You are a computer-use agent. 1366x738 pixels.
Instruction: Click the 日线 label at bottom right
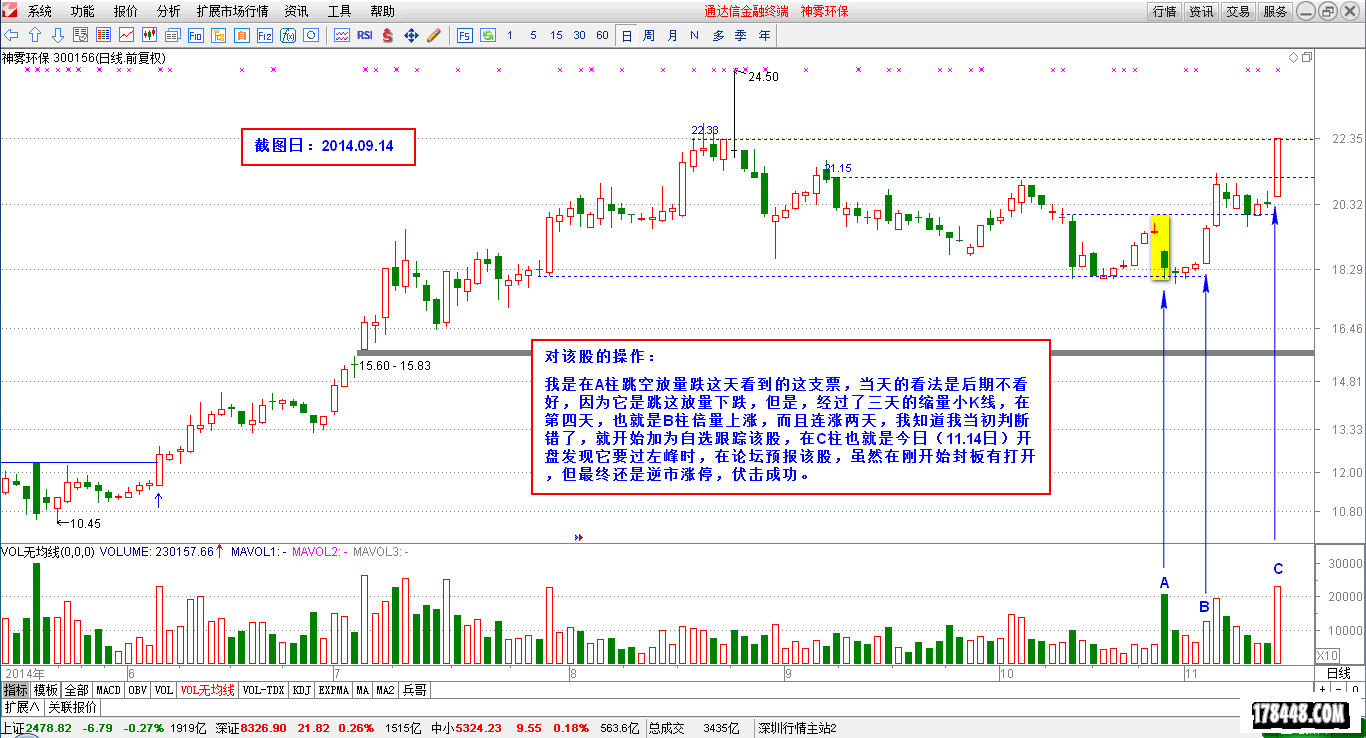pos(1337,673)
